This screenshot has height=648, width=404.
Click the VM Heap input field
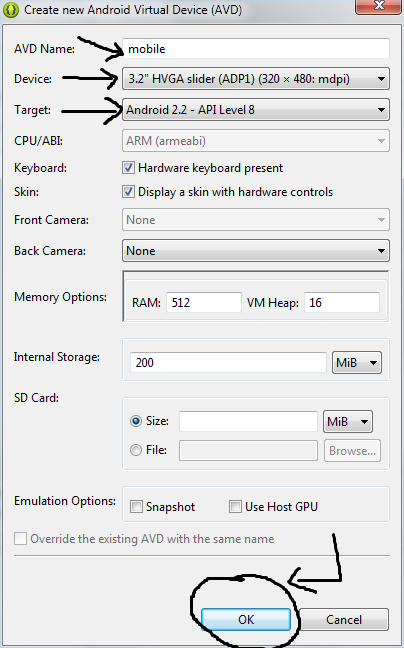tap(342, 303)
